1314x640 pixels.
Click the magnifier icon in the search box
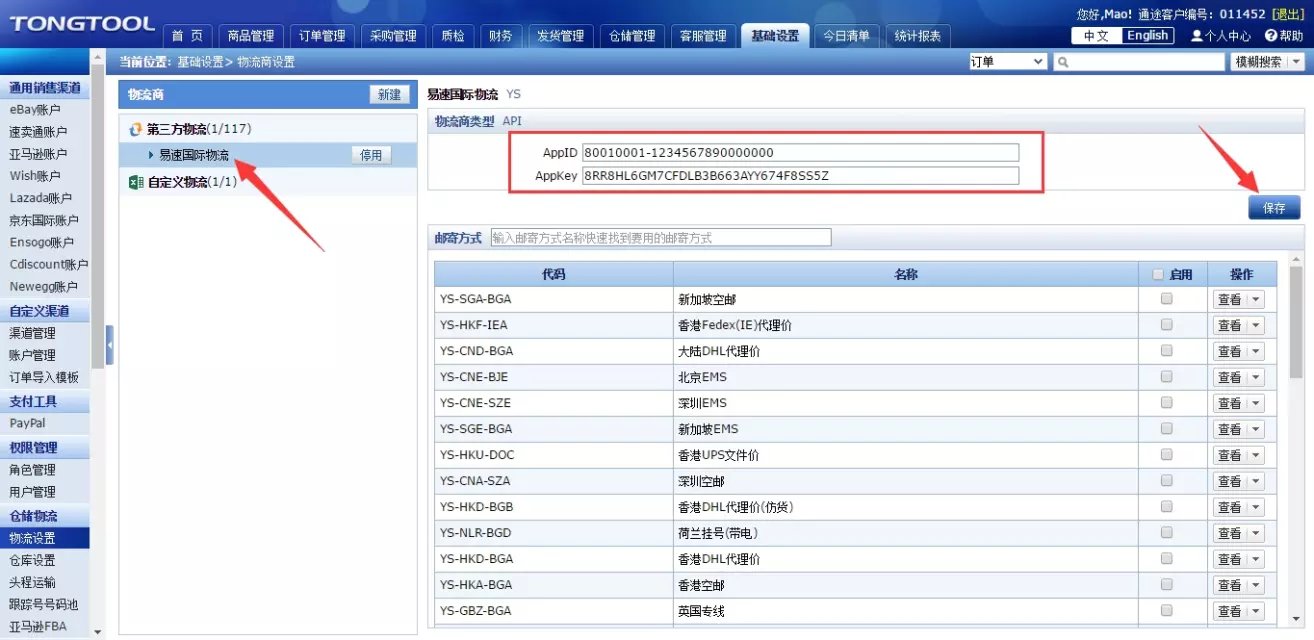1063,62
